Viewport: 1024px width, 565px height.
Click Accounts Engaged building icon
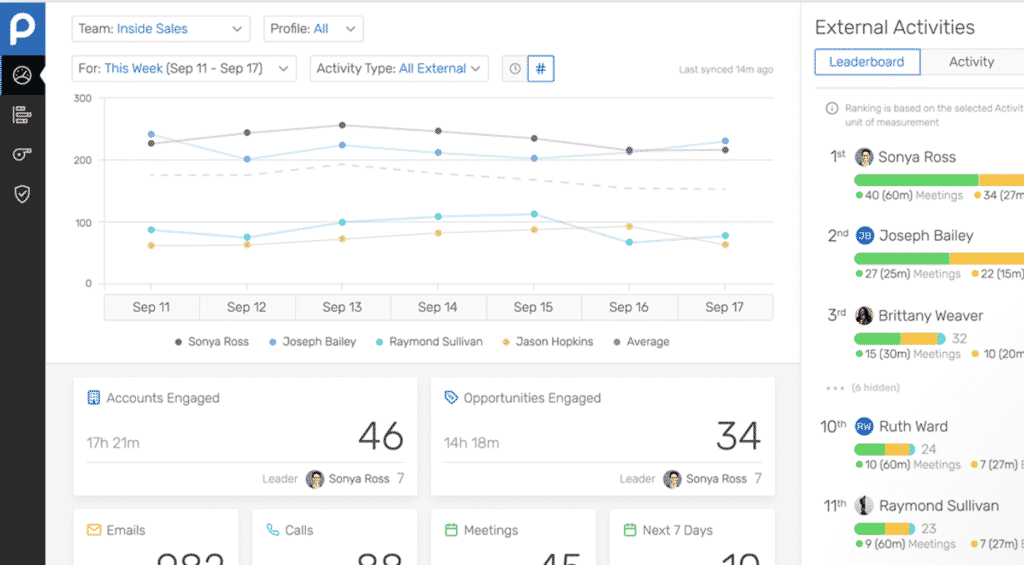point(93,397)
